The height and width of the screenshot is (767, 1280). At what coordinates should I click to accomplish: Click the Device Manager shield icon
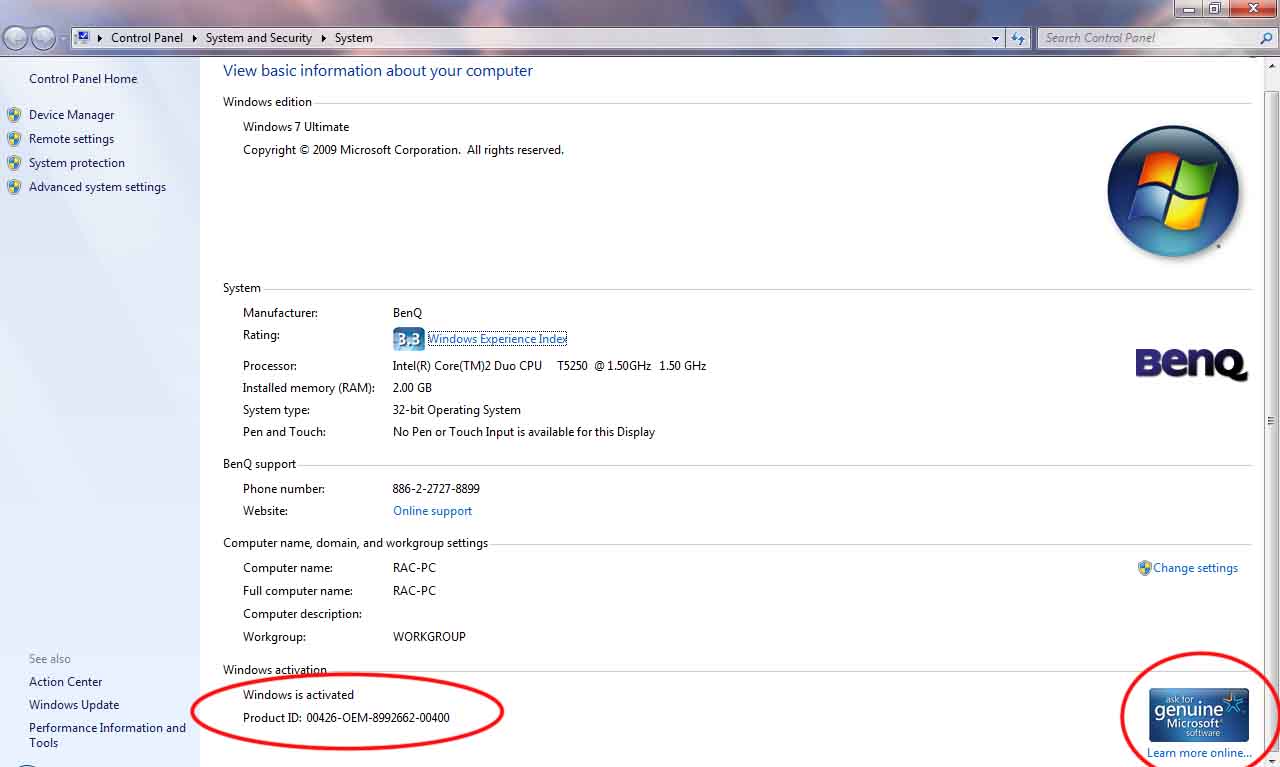[x=14, y=115]
